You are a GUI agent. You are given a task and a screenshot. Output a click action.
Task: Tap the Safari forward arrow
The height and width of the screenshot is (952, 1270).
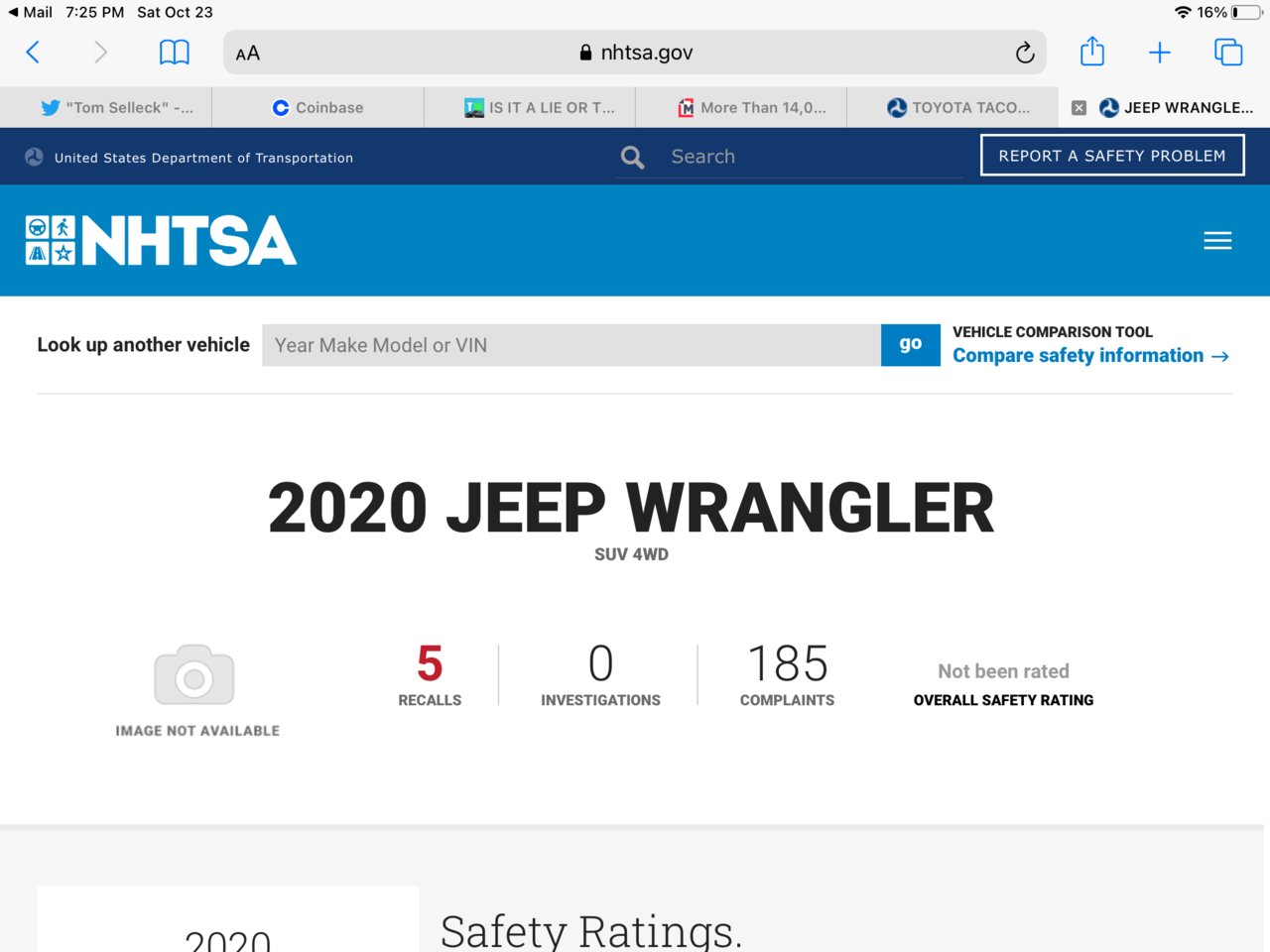100,53
